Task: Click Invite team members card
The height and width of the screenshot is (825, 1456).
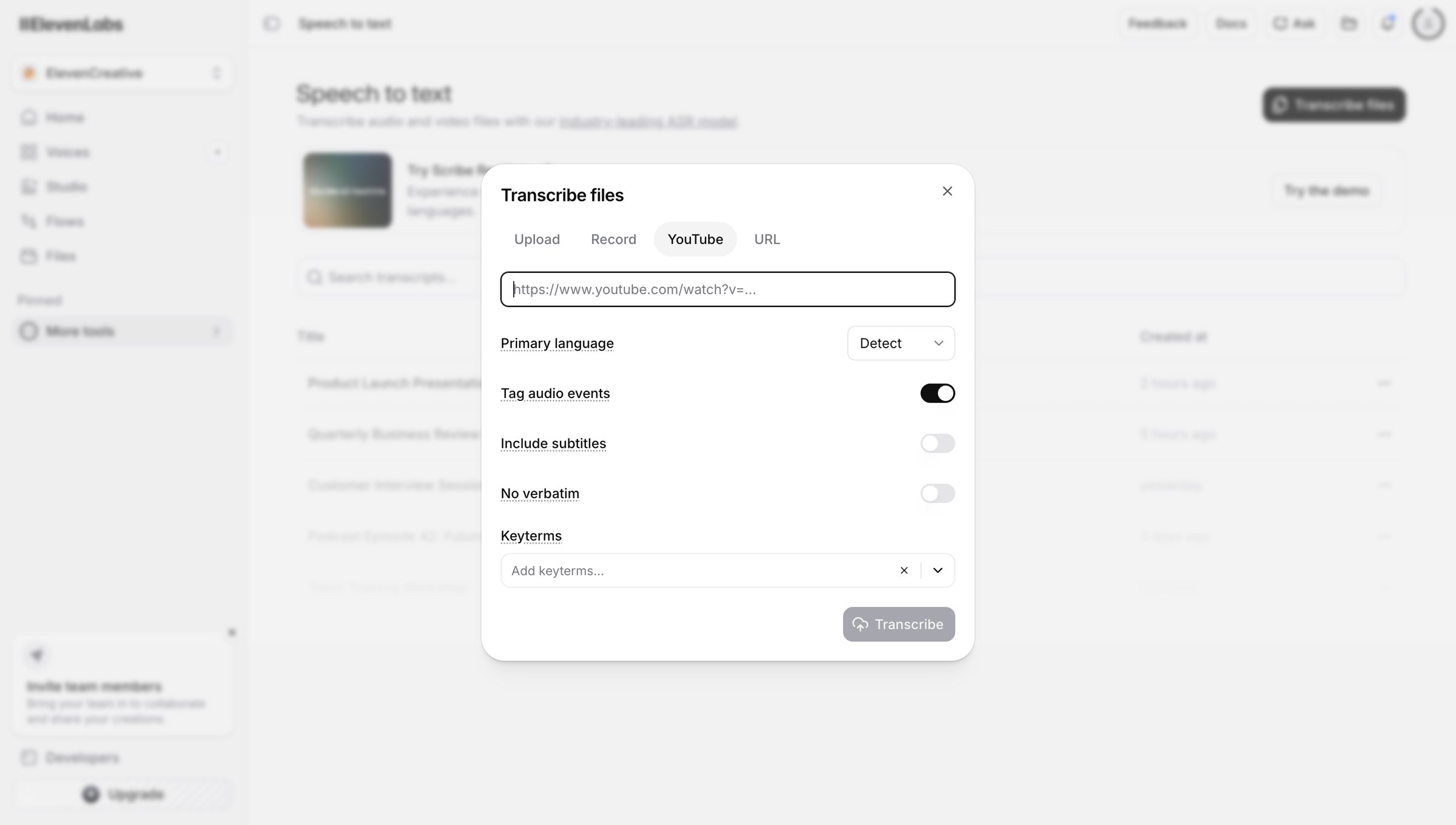Action: pyautogui.click(x=123, y=685)
